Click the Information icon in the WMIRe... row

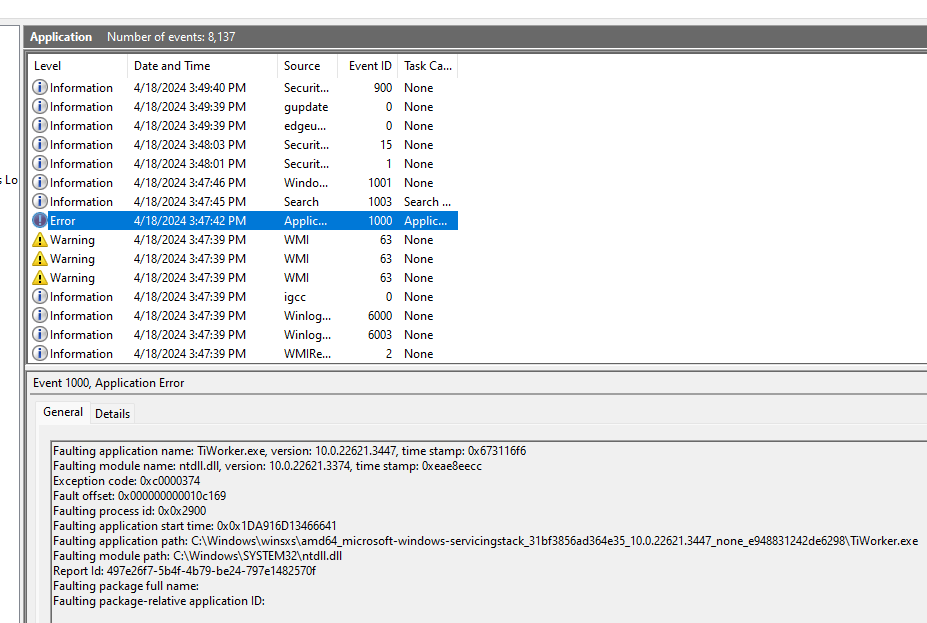(x=40, y=353)
